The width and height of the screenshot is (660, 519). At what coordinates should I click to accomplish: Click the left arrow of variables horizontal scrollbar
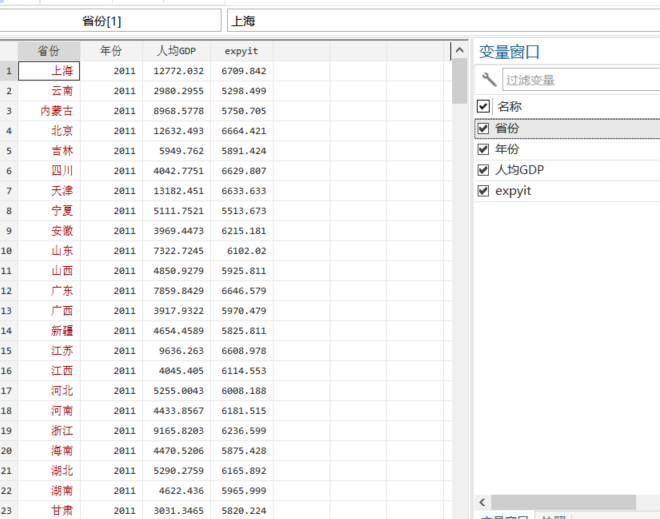tap(482, 502)
